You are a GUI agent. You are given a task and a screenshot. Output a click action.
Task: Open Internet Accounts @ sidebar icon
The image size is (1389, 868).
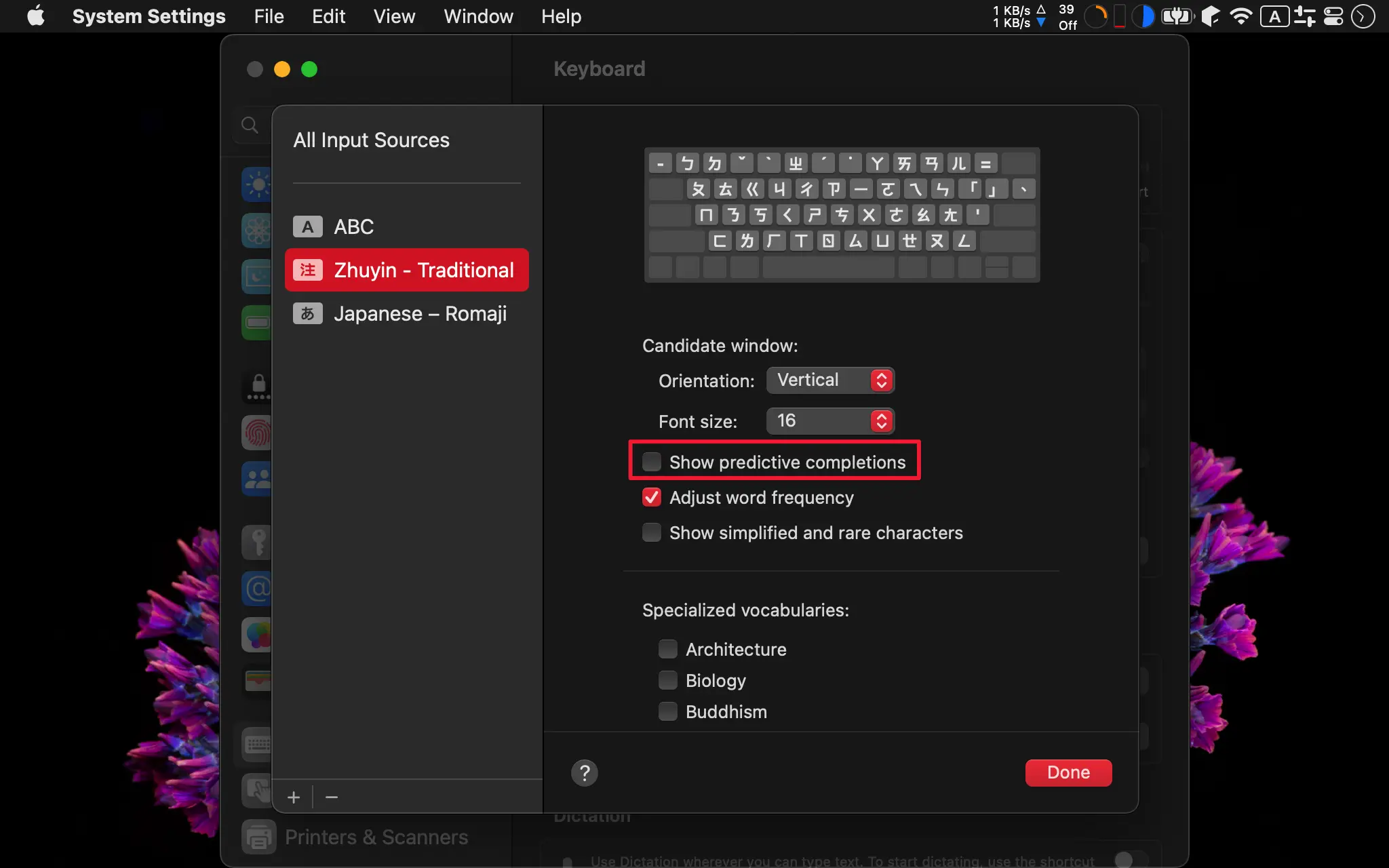(257, 589)
